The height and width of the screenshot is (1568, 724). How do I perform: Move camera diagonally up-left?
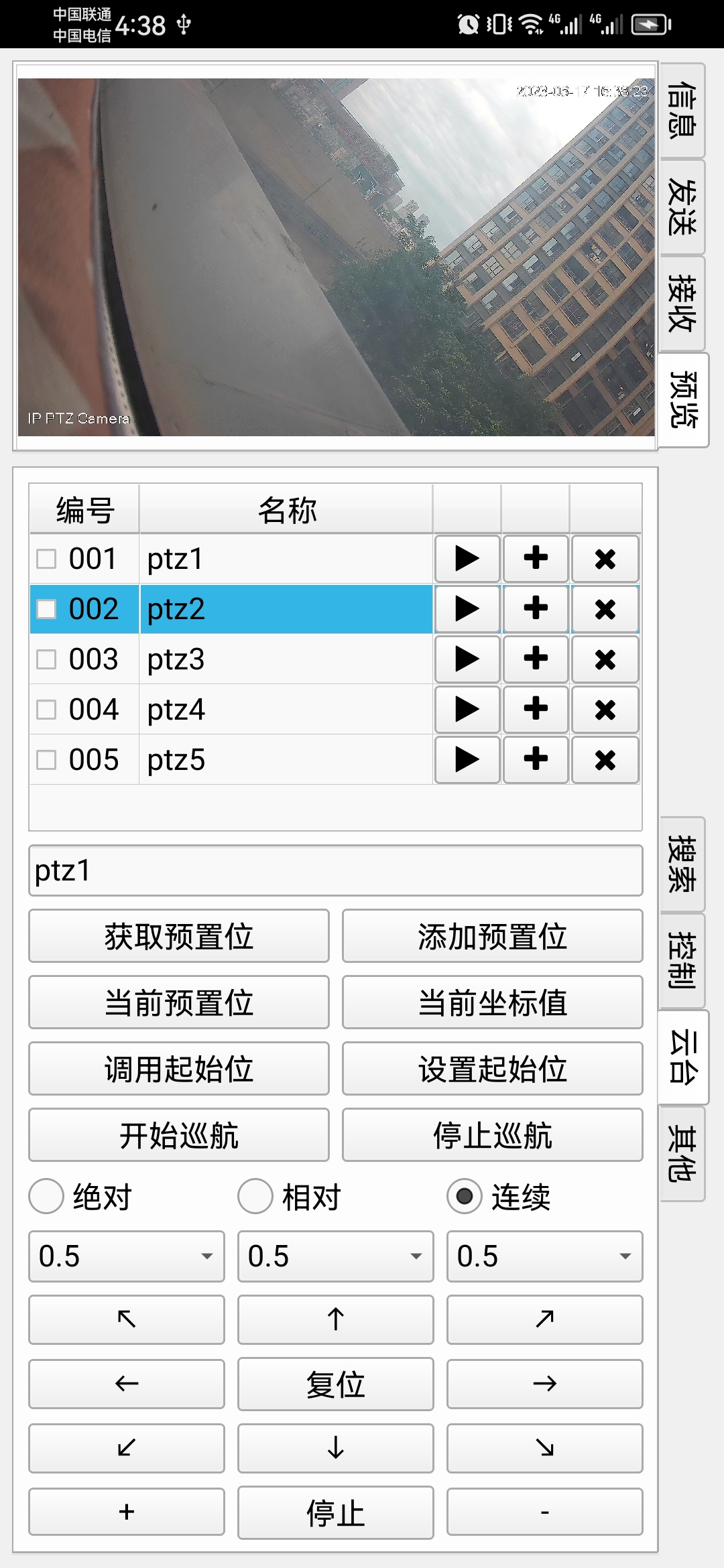(x=127, y=1319)
